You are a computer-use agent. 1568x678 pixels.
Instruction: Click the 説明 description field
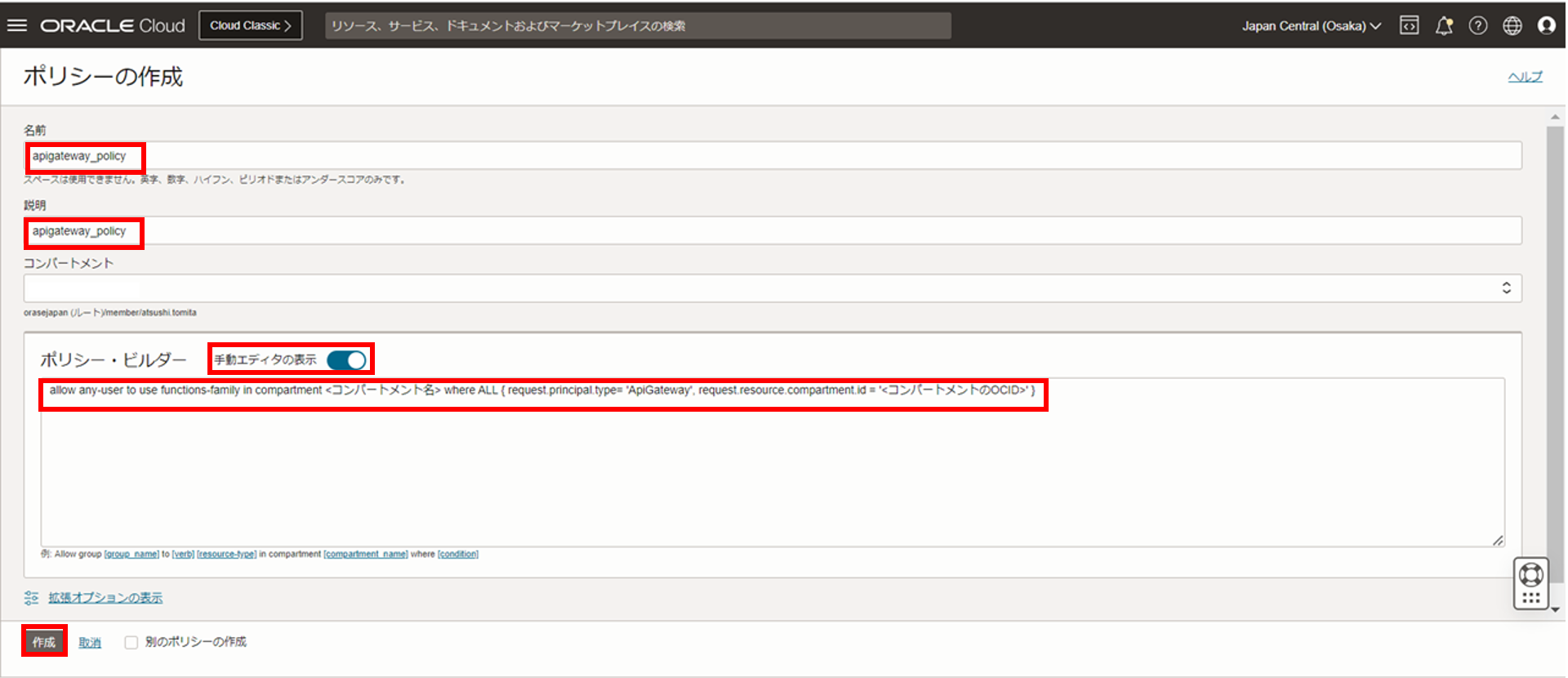pyautogui.click(x=773, y=230)
